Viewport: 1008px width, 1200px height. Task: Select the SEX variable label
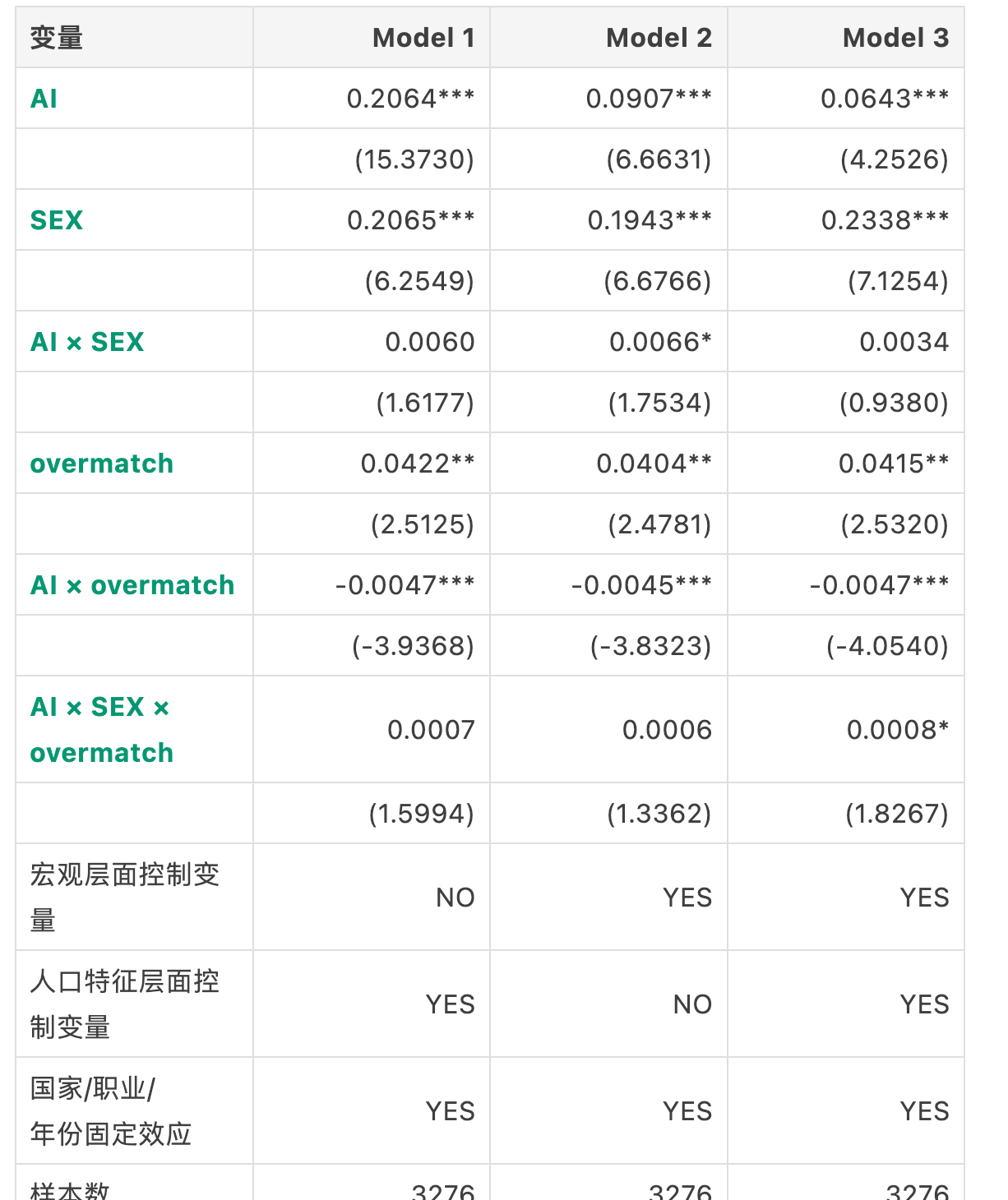coord(57,220)
